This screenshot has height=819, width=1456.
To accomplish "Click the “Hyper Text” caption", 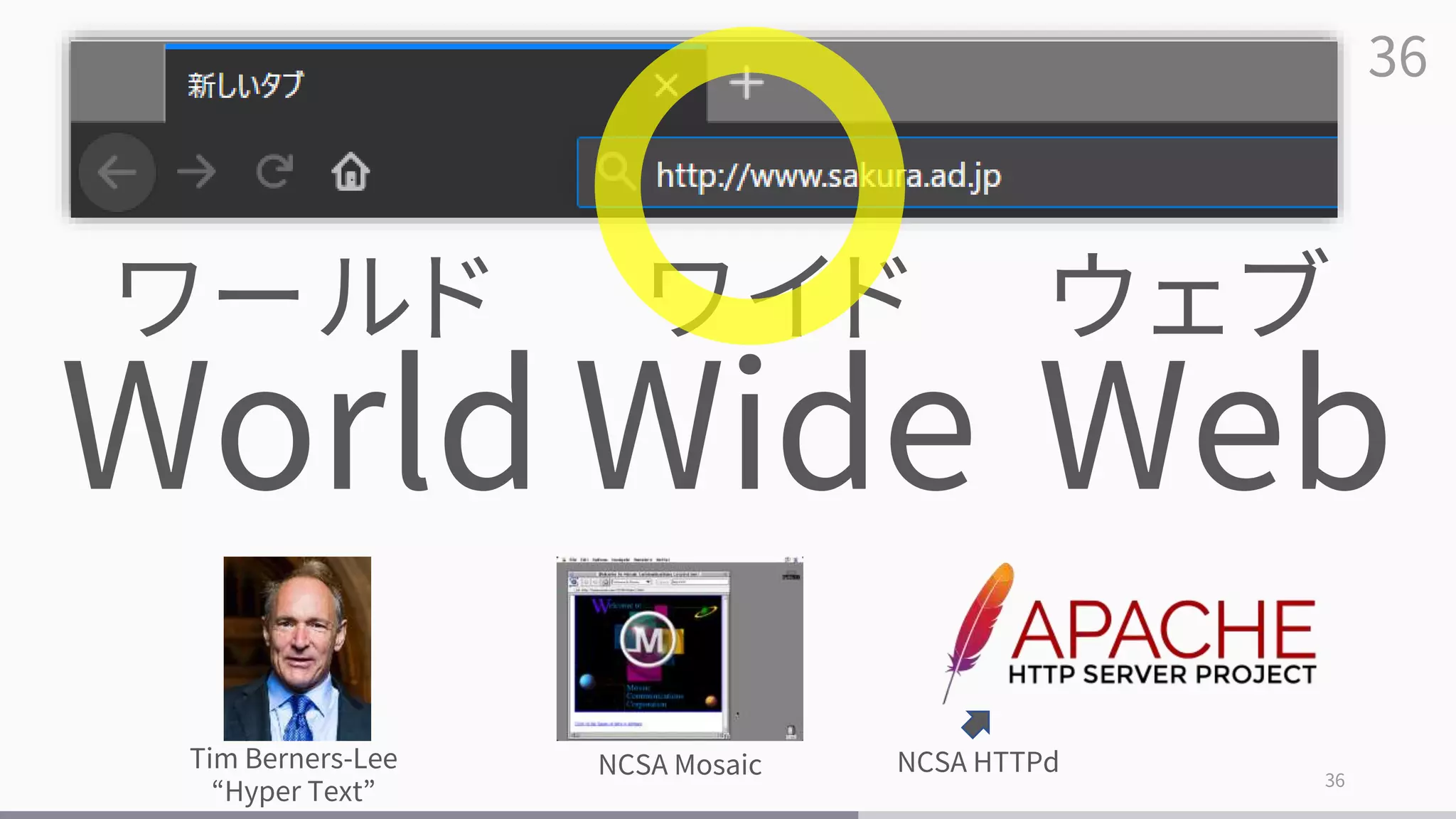I will tap(294, 791).
